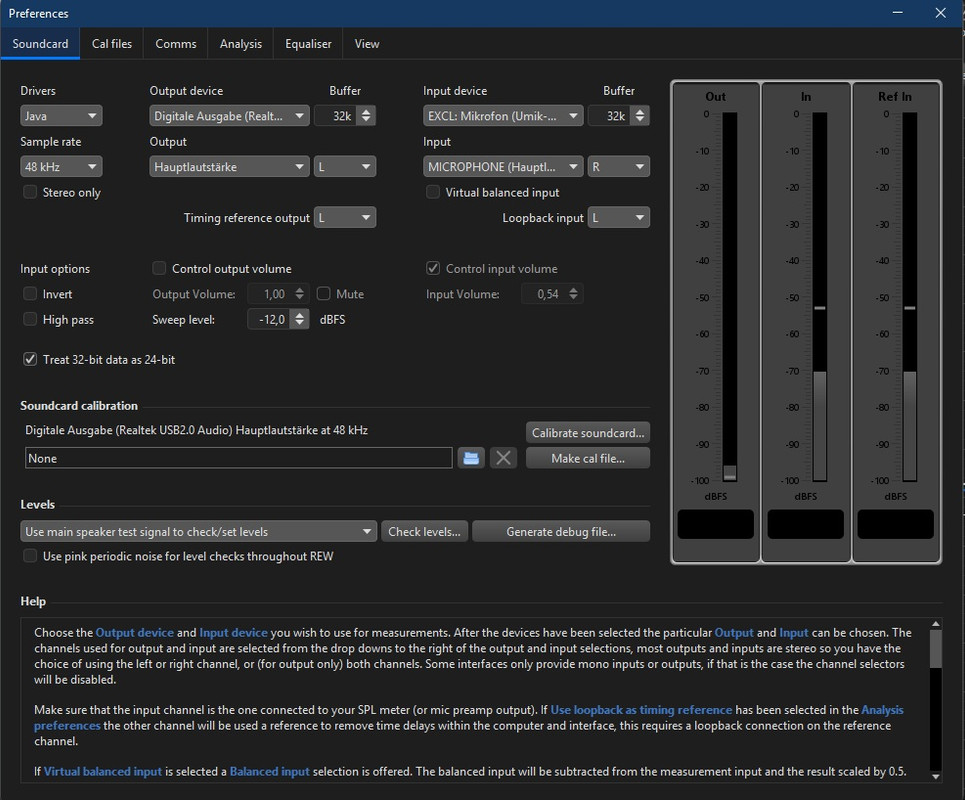Image resolution: width=965 pixels, height=800 pixels.
Task: Uncheck Control input volume
Action: 433,268
